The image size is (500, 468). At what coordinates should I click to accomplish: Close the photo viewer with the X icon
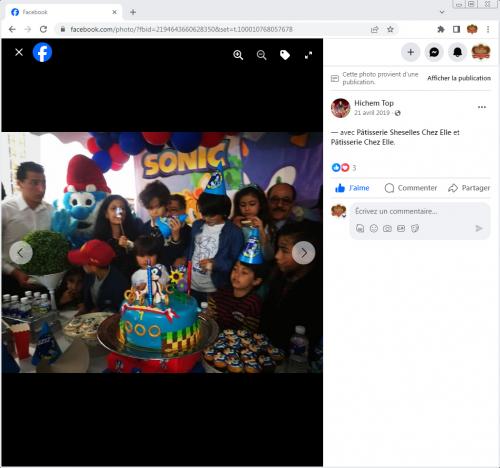click(x=19, y=52)
